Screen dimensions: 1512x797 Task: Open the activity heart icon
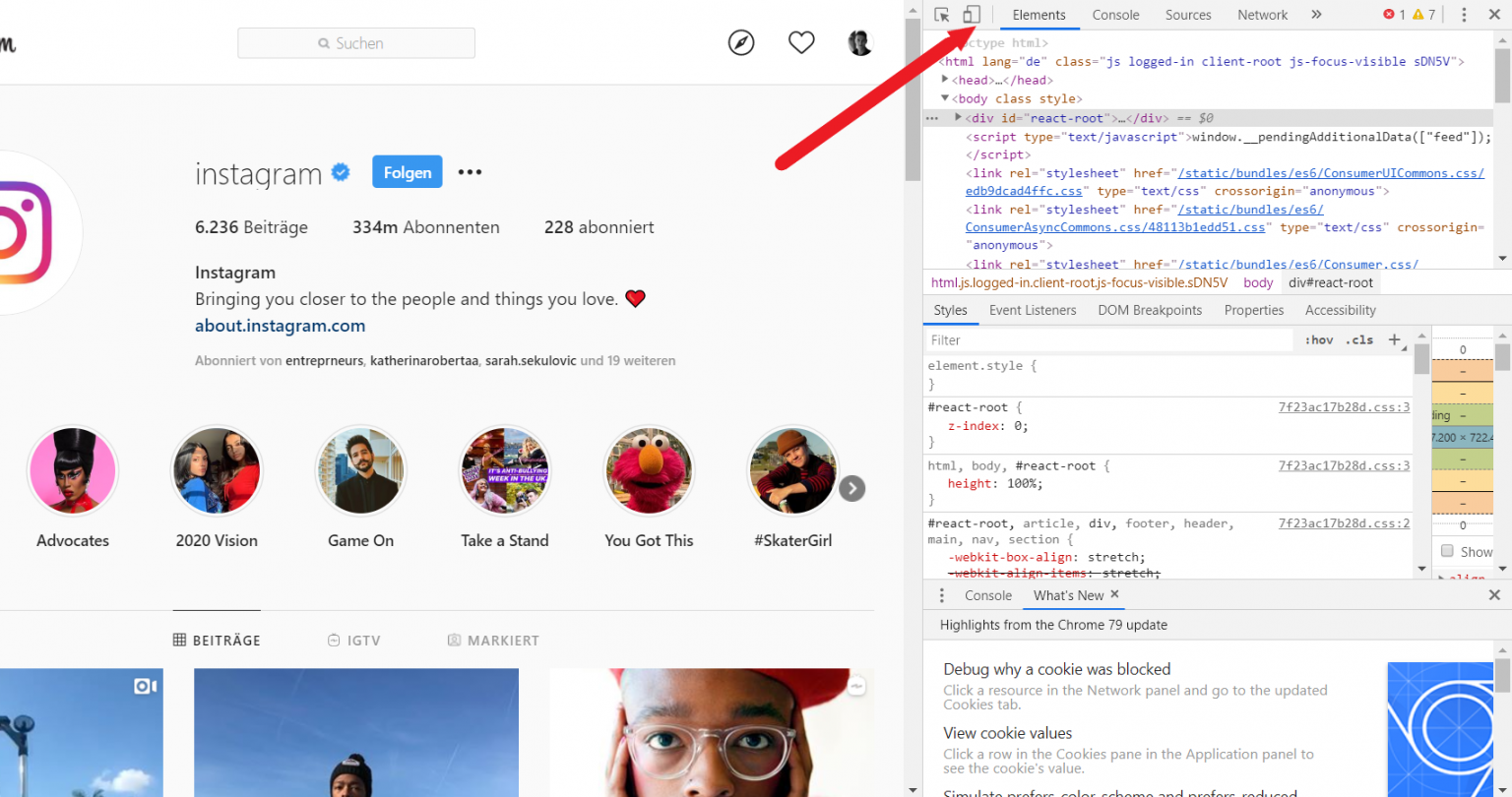click(x=801, y=42)
